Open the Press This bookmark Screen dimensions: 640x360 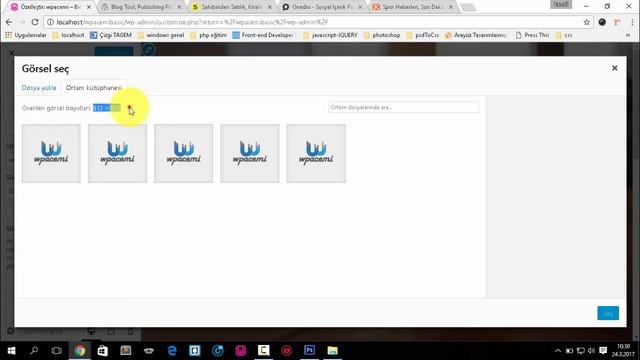click(x=532, y=35)
